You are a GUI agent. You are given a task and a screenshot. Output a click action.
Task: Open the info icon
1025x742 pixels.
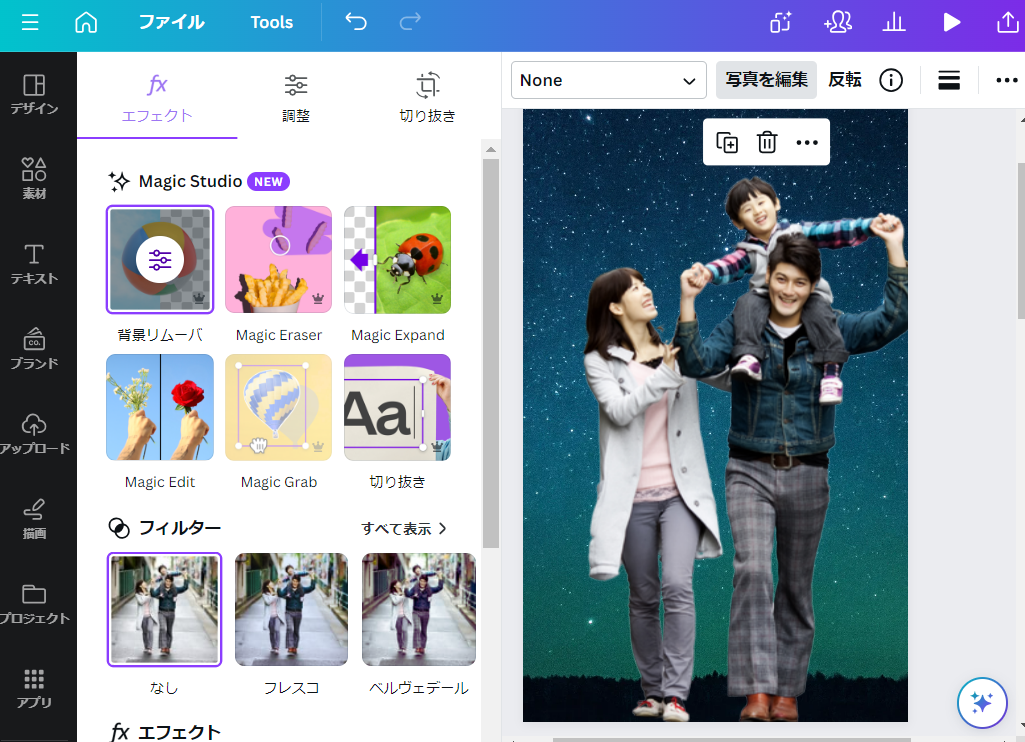(x=890, y=80)
